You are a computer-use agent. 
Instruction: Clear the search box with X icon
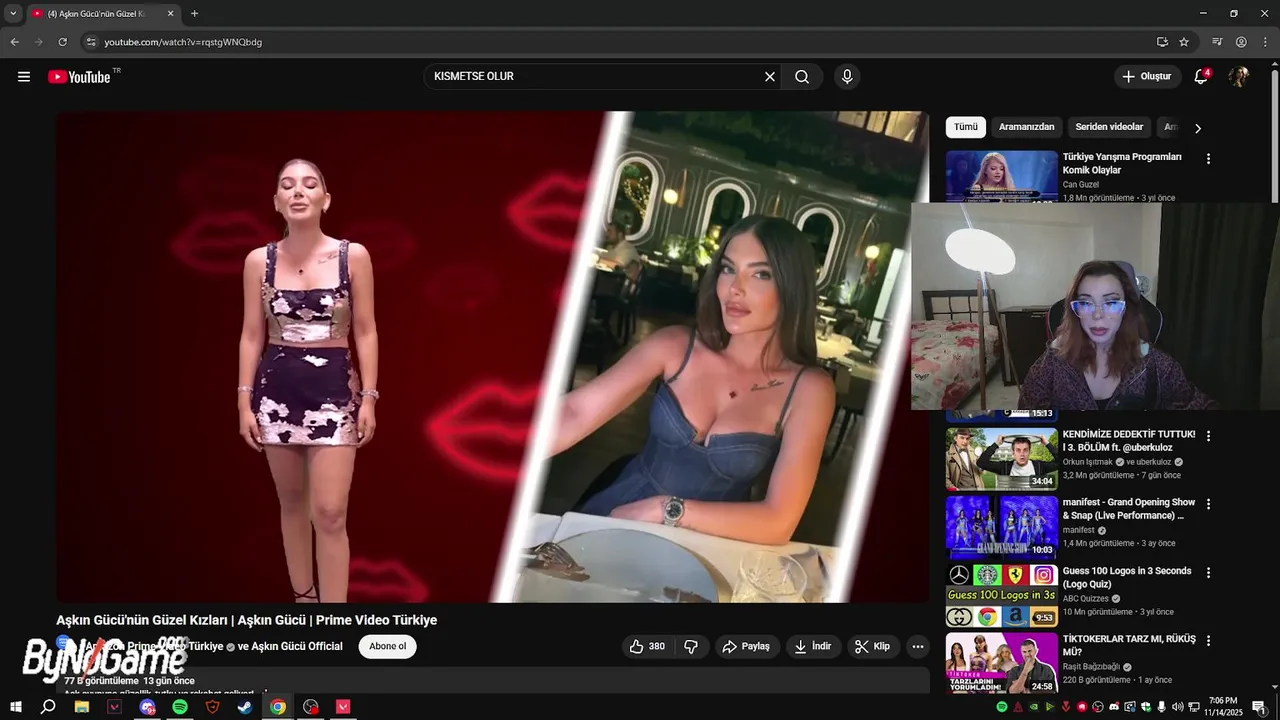click(770, 77)
